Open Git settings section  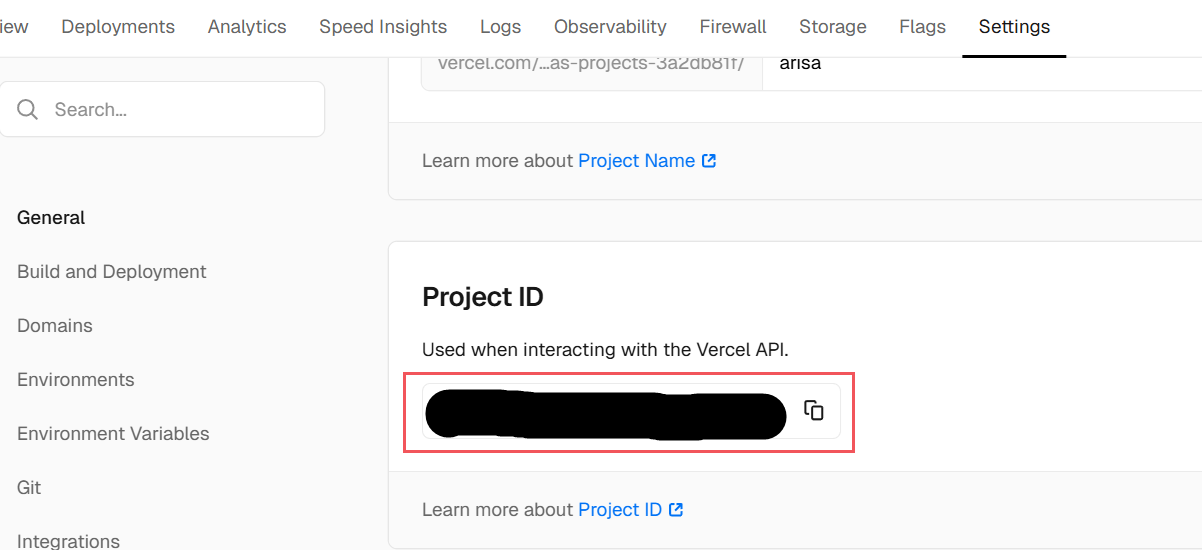pos(29,488)
